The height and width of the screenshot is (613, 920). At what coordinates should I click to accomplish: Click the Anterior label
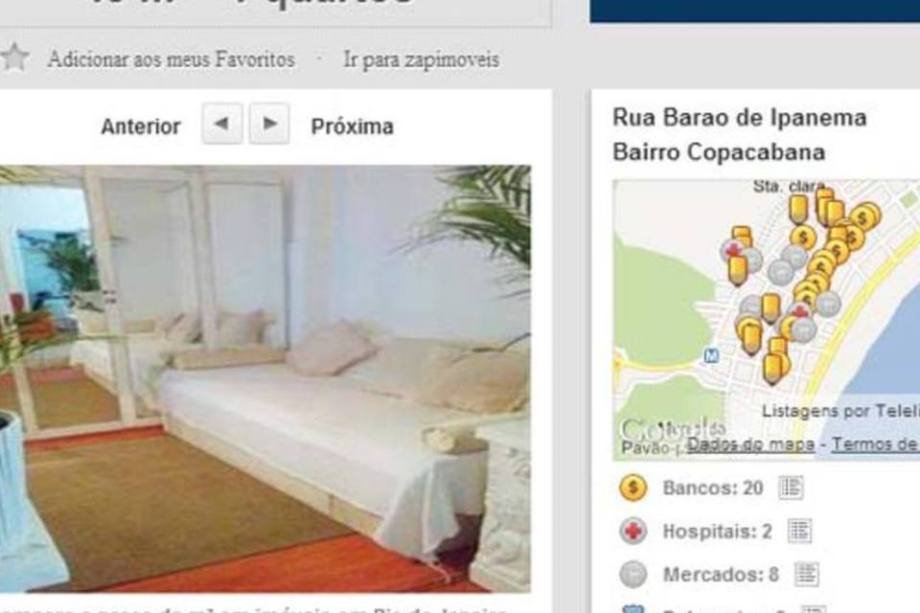coord(141,126)
